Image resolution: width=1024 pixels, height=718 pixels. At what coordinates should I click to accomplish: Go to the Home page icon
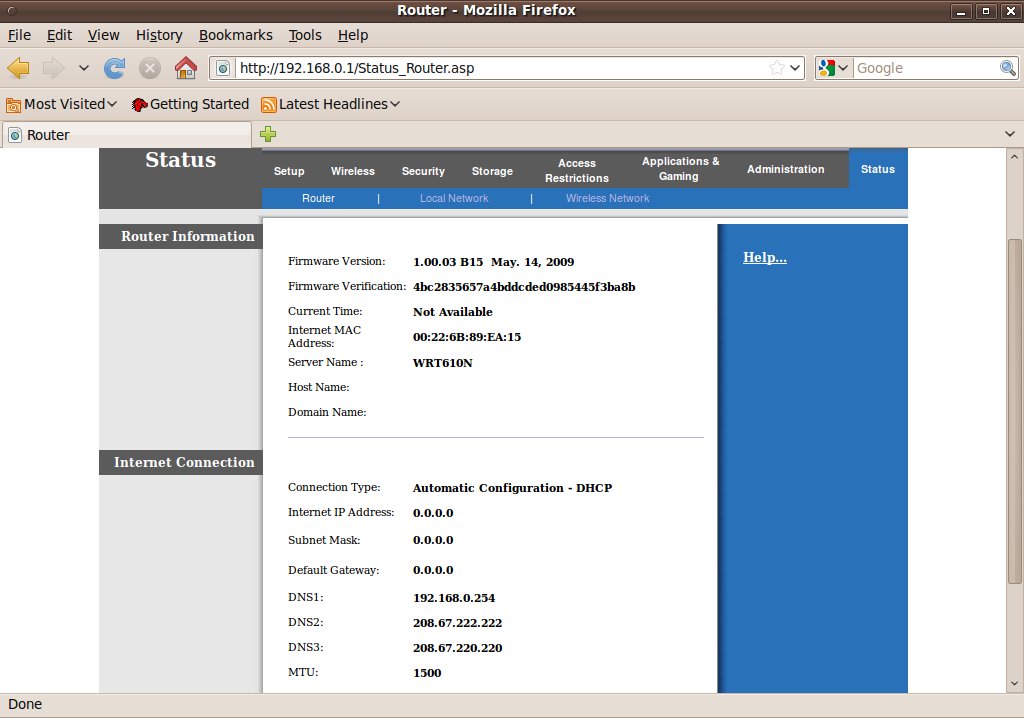click(x=185, y=68)
